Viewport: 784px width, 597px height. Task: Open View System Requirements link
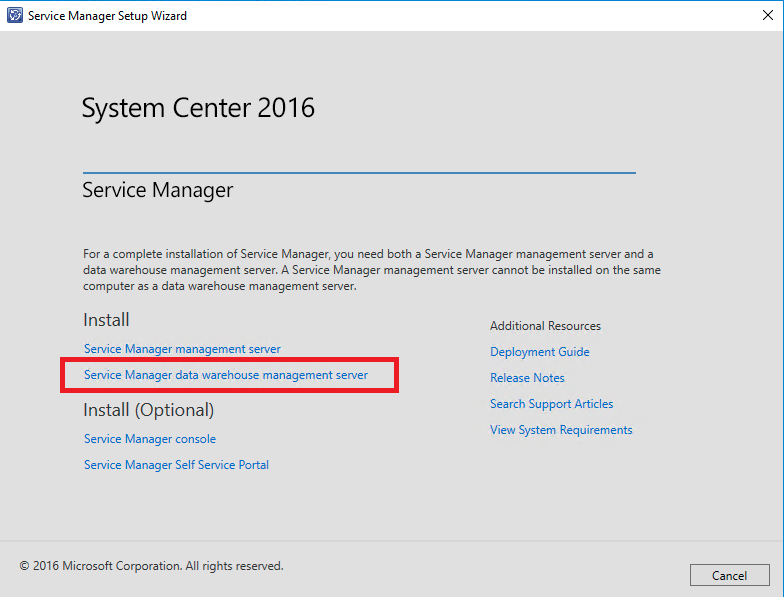561,430
